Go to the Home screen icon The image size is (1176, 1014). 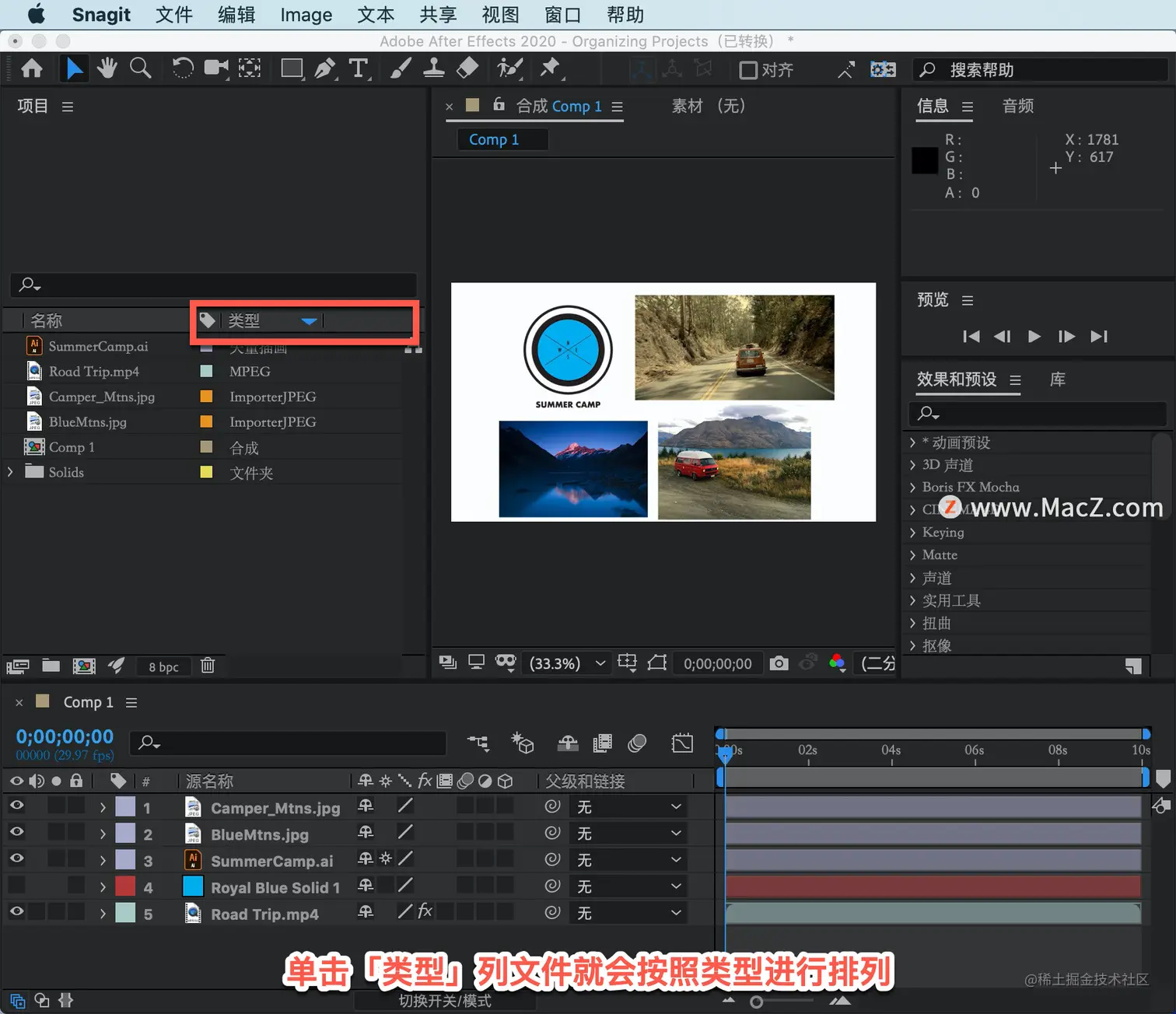(32, 69)
